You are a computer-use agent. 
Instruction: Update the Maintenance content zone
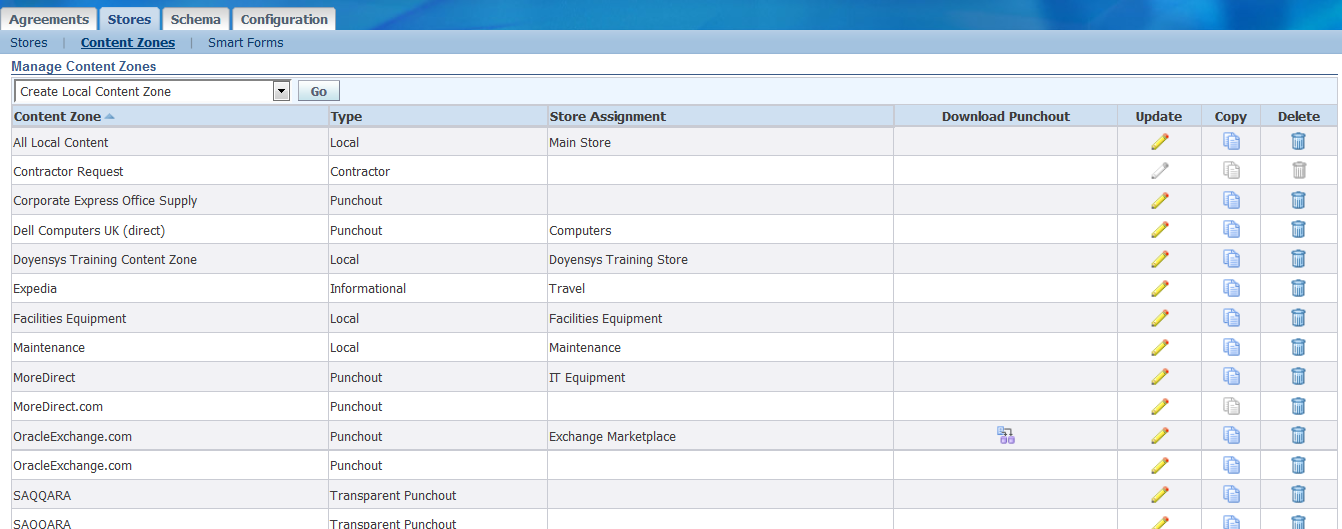pyautogui.click(x=1159, y=347)
